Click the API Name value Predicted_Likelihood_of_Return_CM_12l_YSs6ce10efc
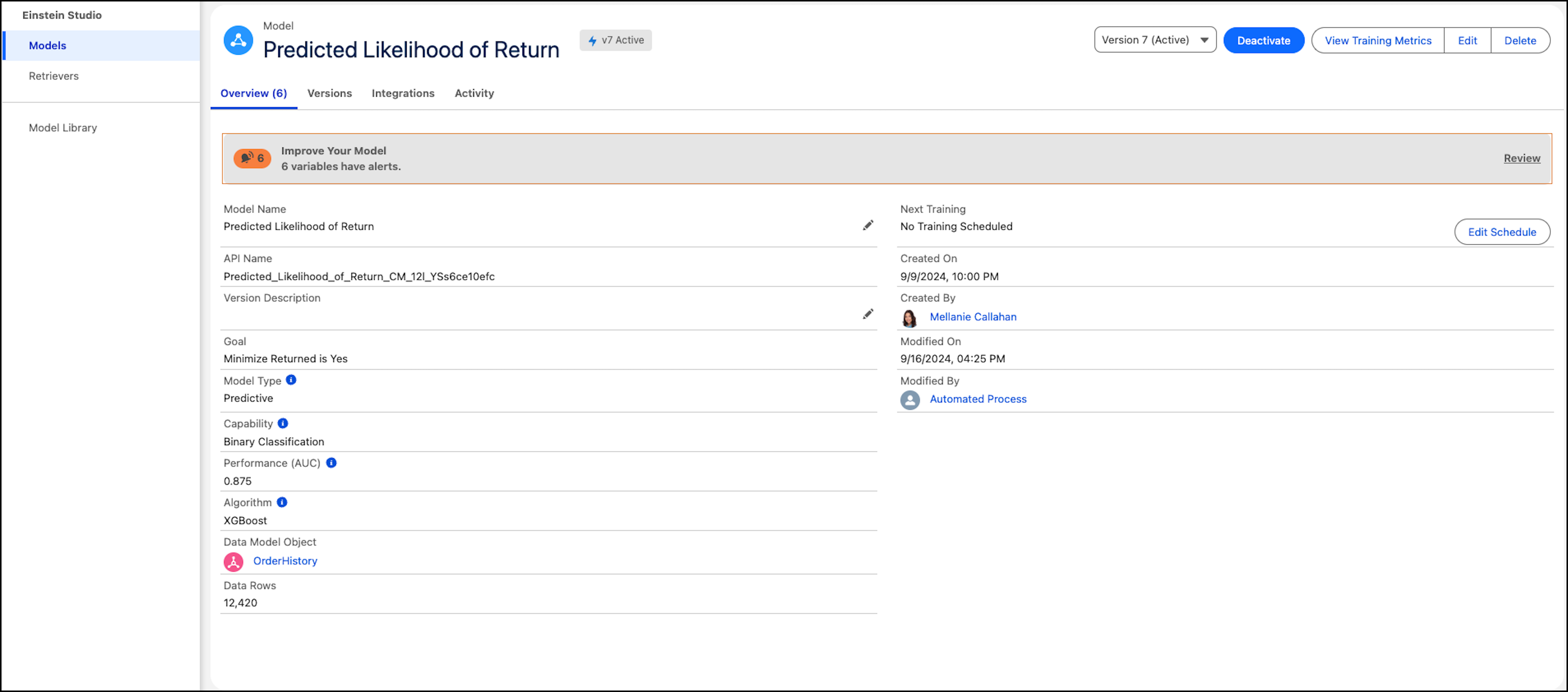The width and height of the screenshot is (1568, 692). pos(359,276)
